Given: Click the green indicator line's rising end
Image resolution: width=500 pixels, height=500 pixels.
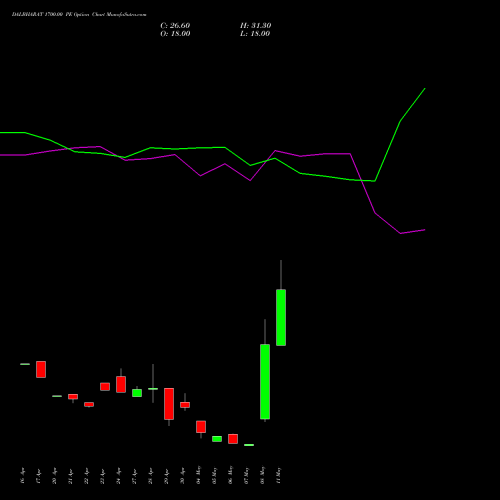Looking at the screenshot, I should 425,89.
